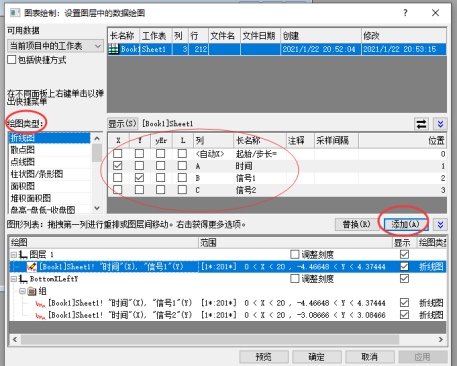This screenshot has height=366, width=457.
Task: Click the worksheet icon of Book1 row
Action: [114, 49]
